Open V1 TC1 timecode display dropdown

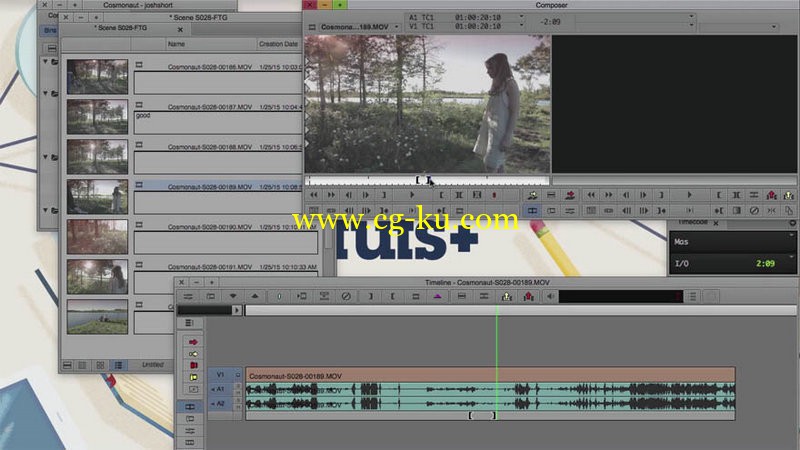click(x=520, y=26)
